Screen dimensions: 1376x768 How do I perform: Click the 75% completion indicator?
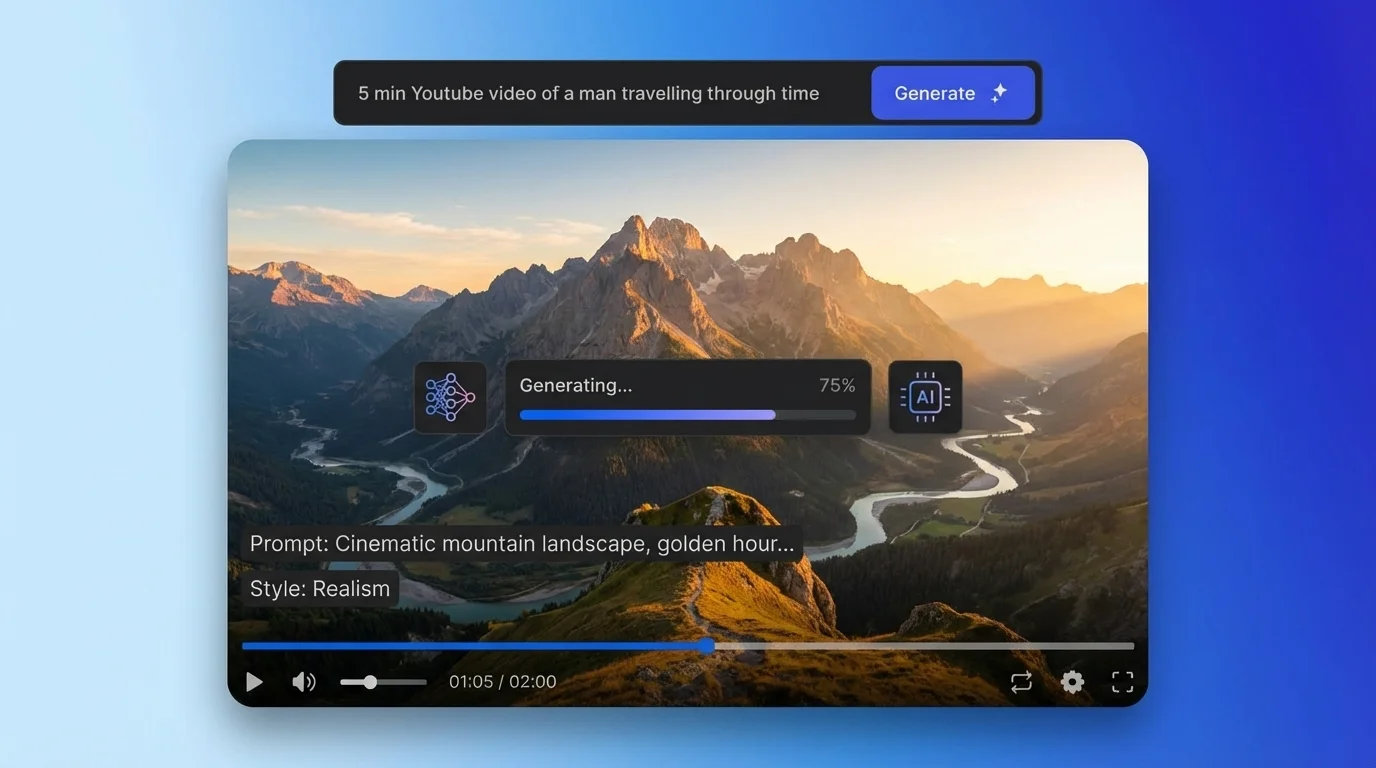[x=837, y=384]
